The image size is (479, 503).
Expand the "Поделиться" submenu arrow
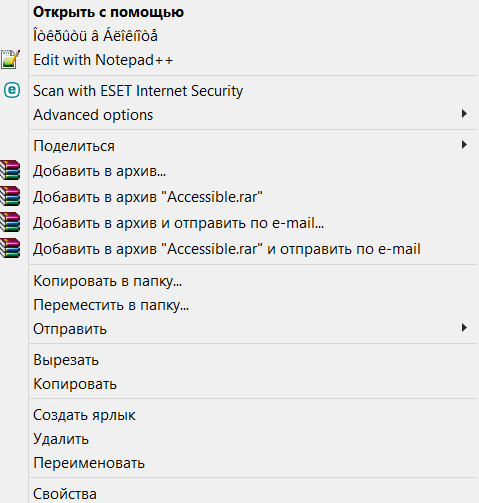coord(464,145)
